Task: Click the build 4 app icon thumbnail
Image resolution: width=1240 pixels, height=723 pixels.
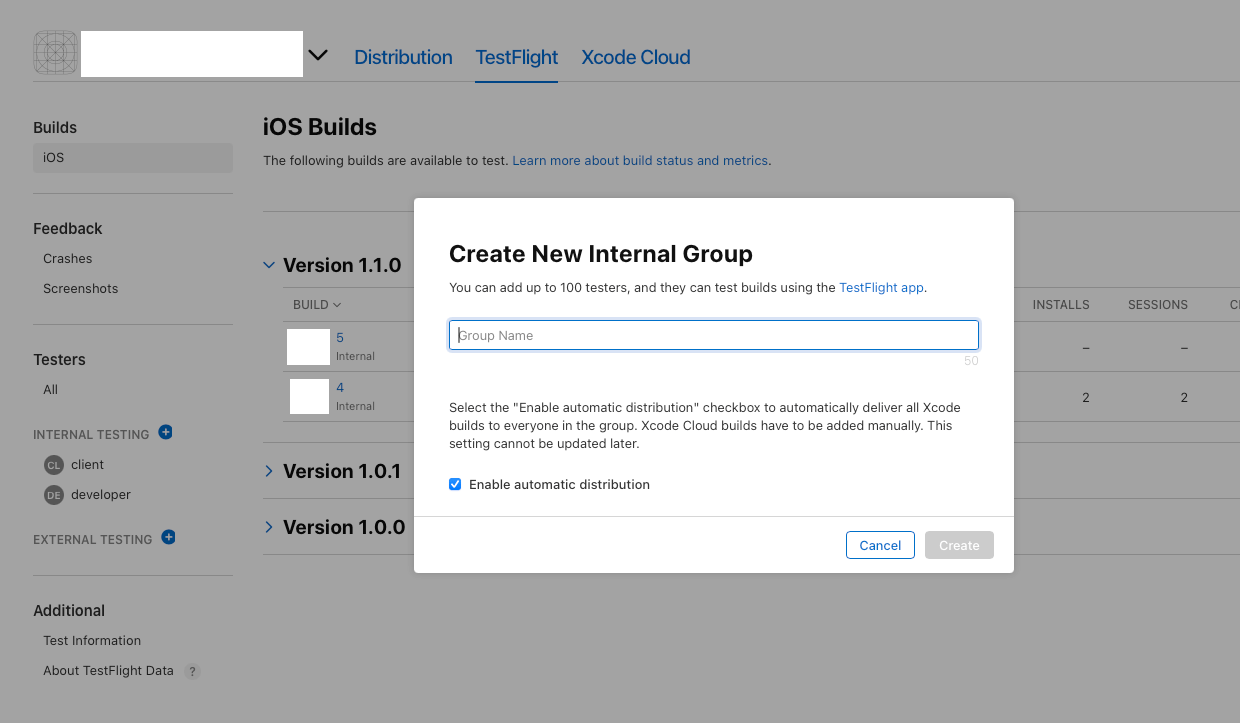Action: (x=309, y=396)
